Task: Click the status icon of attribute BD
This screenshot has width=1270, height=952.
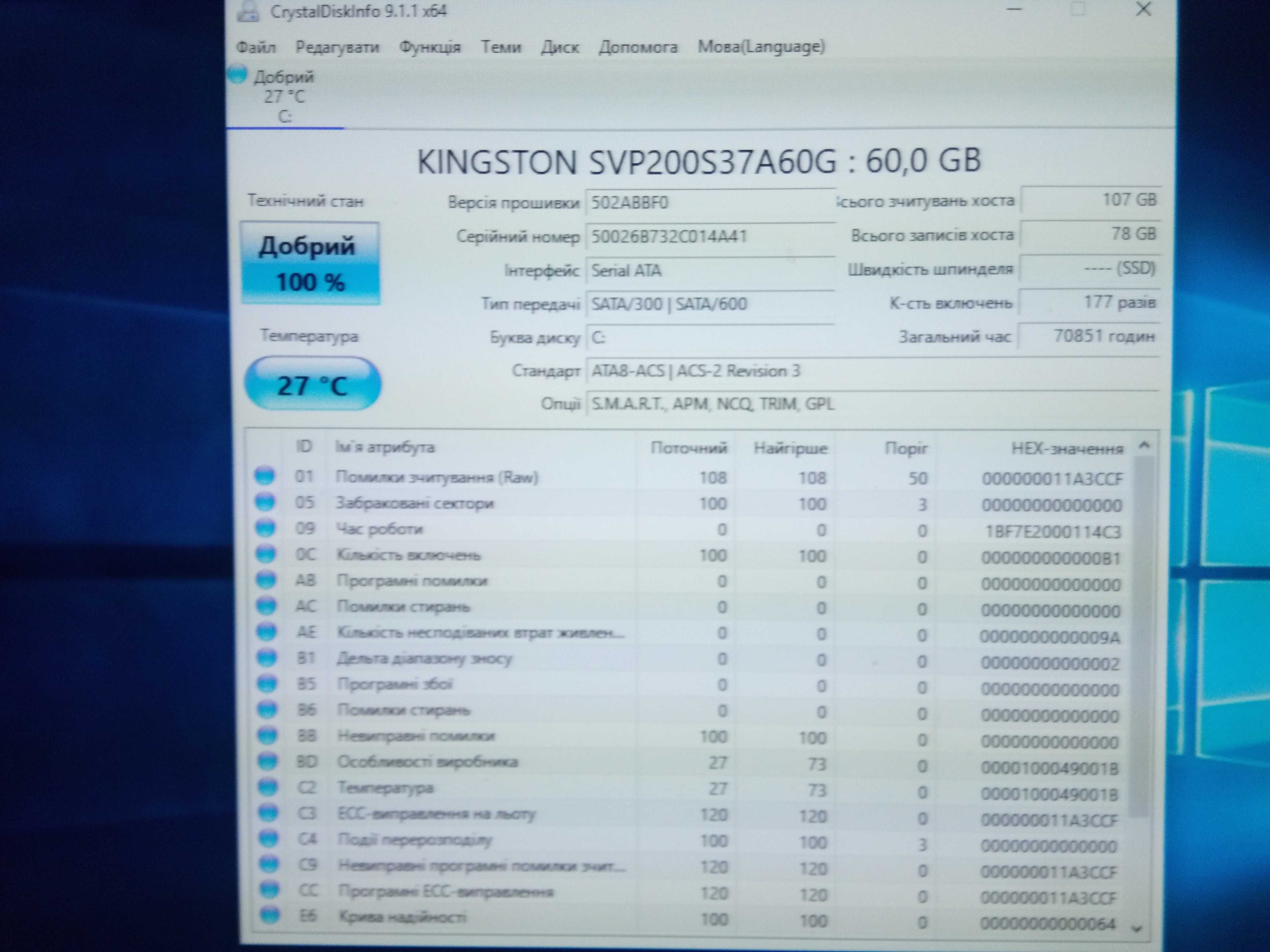Action: [x=267, y=761]
